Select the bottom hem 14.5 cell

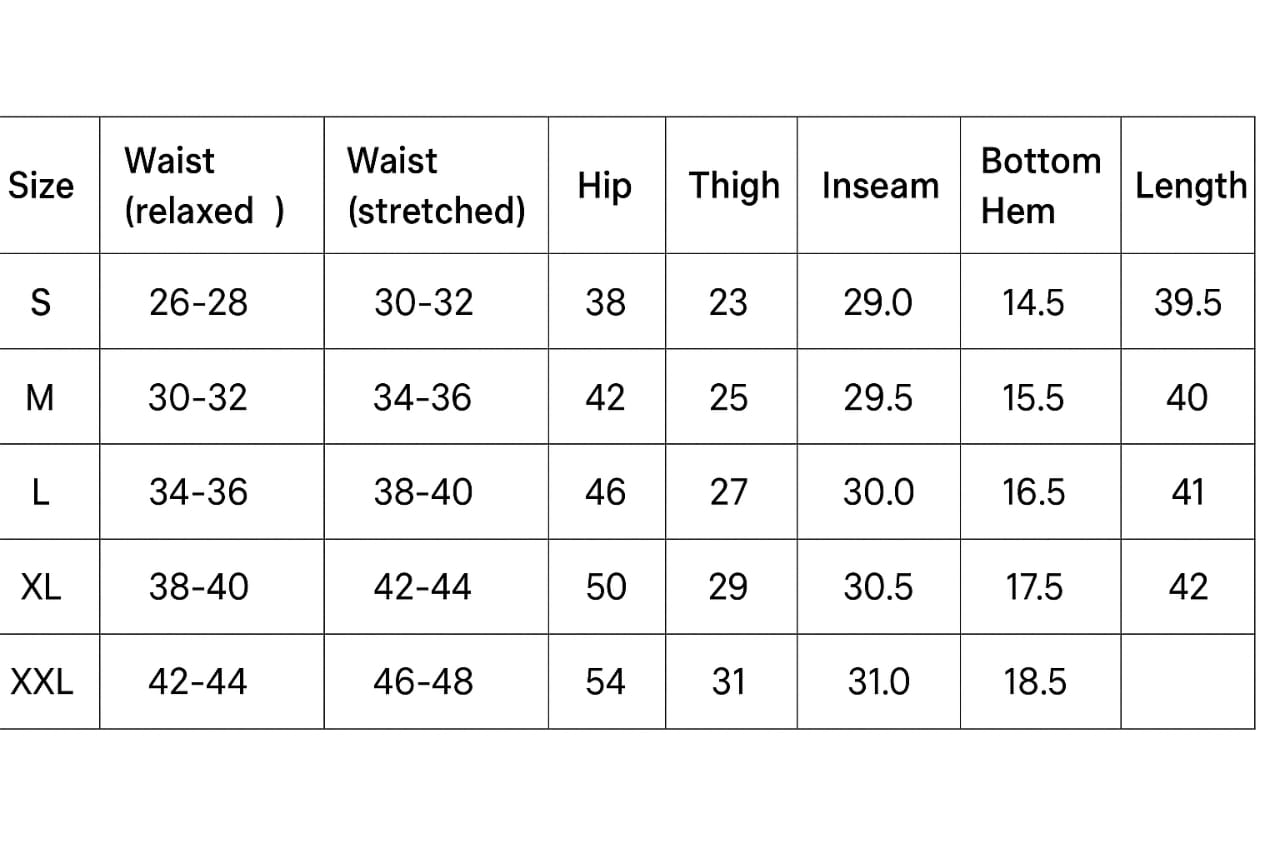pyautogui.click(x=1034, y=302)
